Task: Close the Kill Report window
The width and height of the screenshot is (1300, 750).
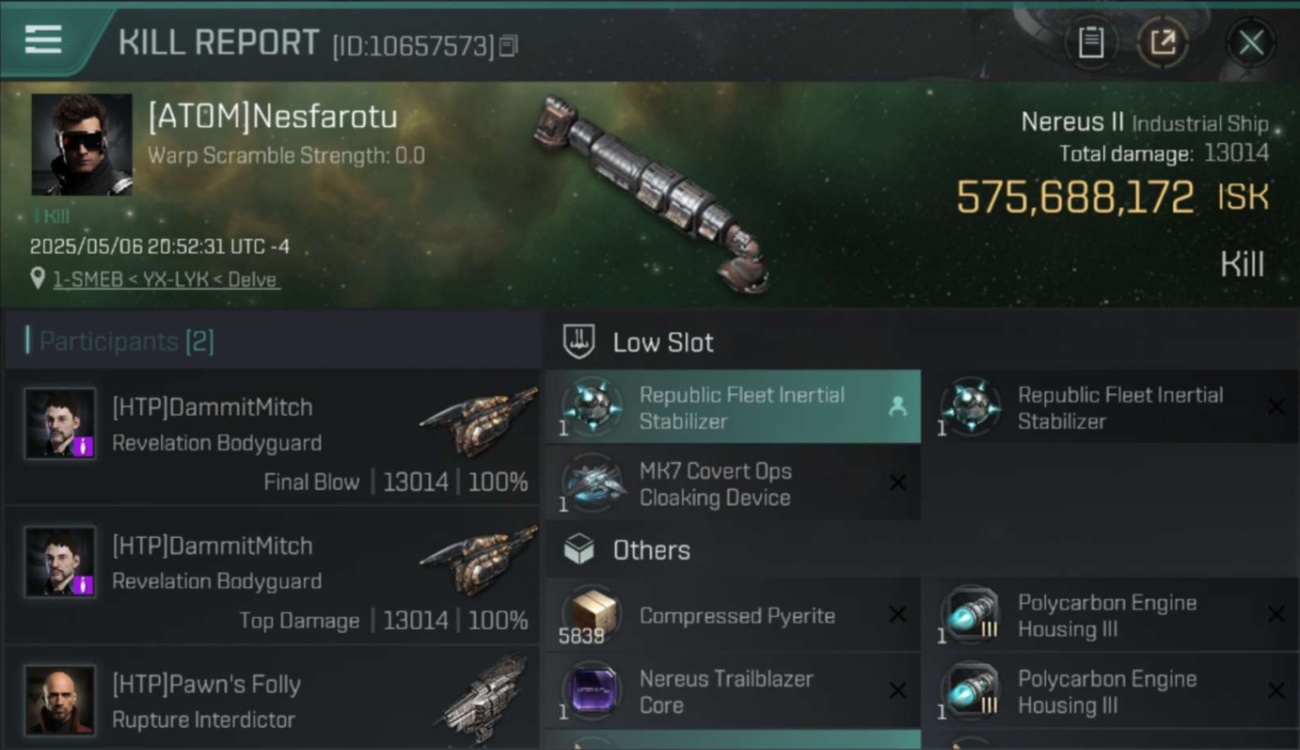Action: tap(1251, 43)
